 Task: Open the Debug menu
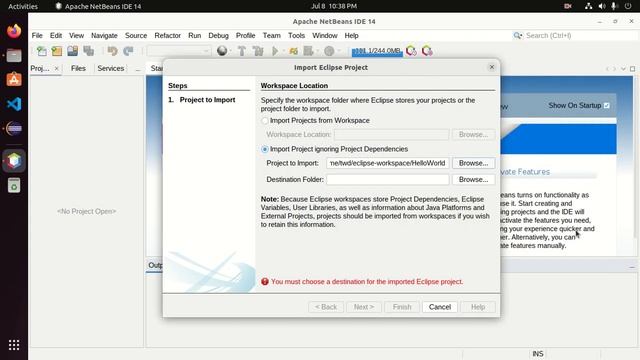coord(218,36)
